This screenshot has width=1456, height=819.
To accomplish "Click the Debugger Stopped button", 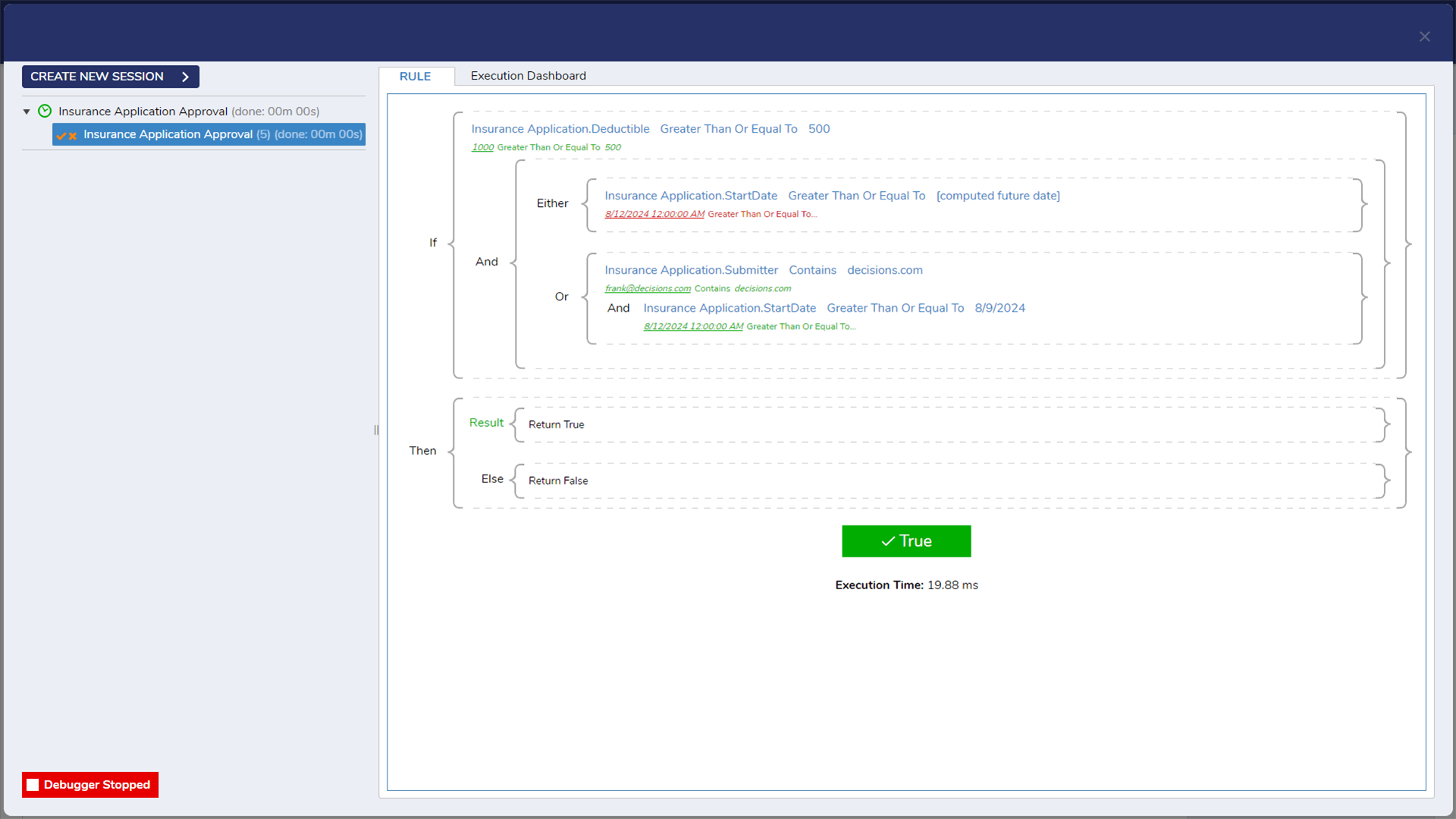I will [90, 785].
